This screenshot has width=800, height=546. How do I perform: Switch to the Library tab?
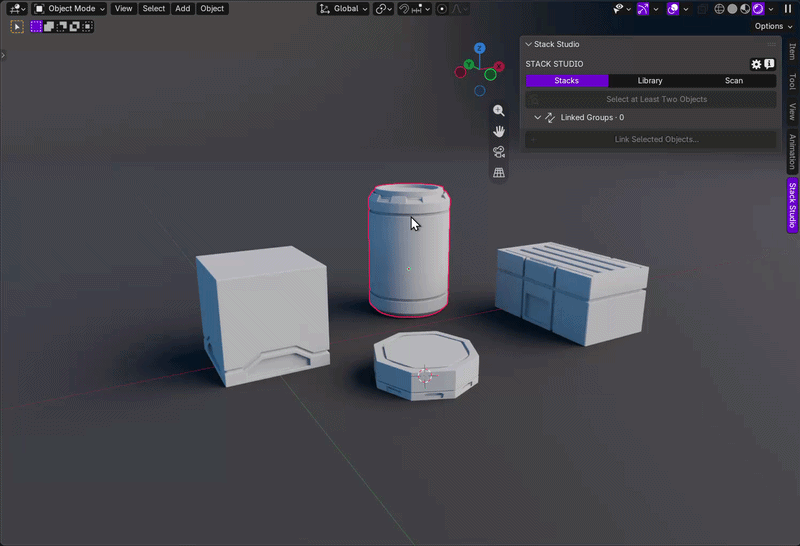tap(650, 81)
